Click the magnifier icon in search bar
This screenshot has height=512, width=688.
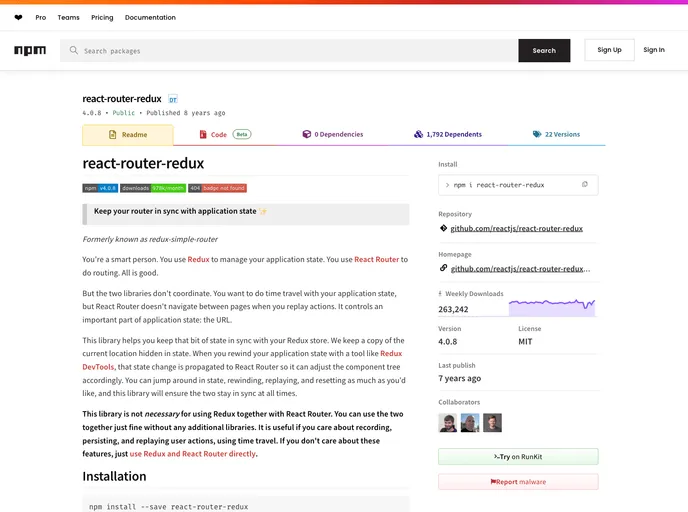(x=74, y=50)
